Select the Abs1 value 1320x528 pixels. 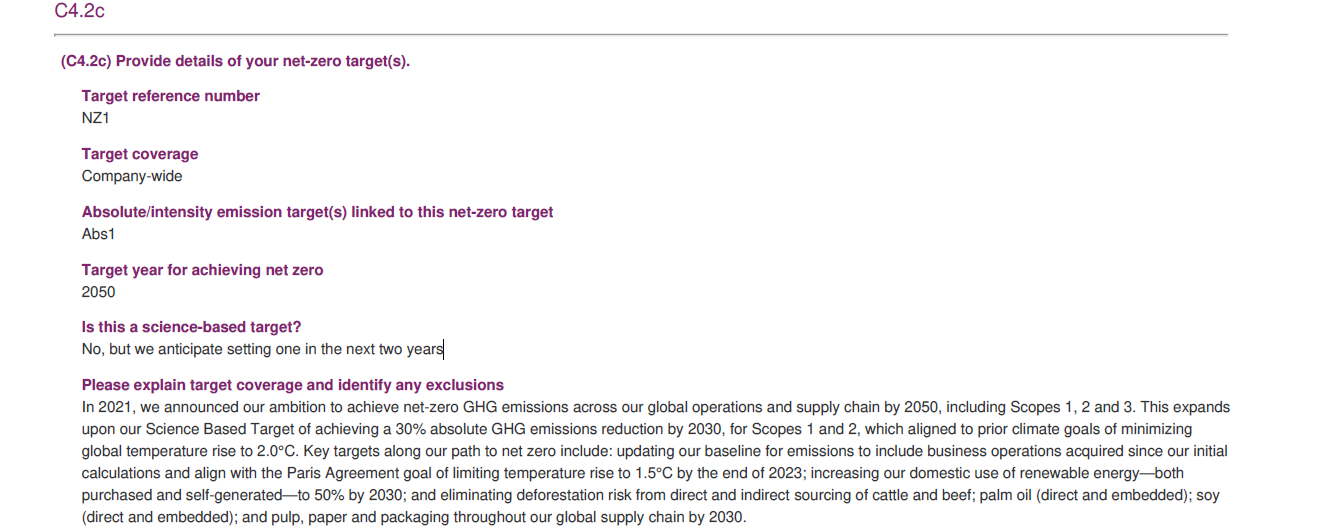(99, 234)
